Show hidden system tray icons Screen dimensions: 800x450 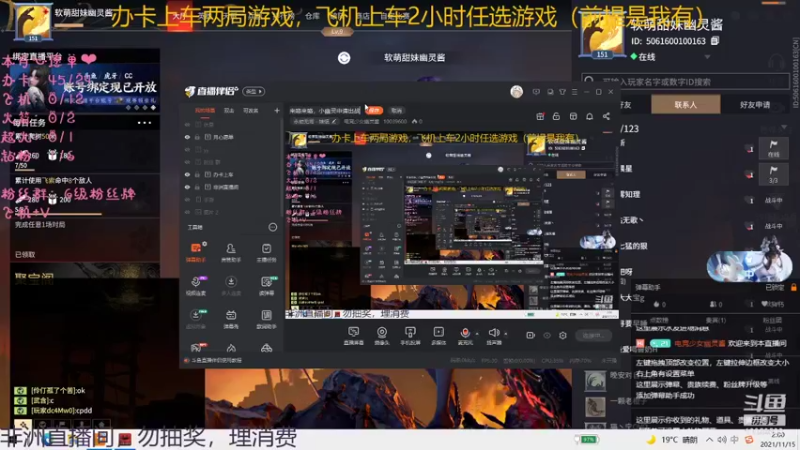[x=710, y=439]
